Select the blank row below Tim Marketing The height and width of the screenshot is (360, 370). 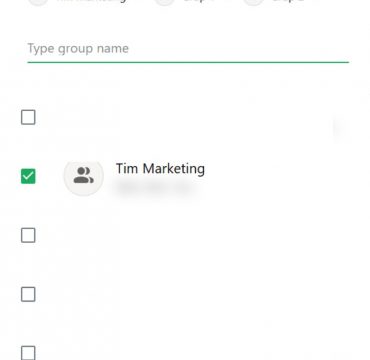point(185,235)
